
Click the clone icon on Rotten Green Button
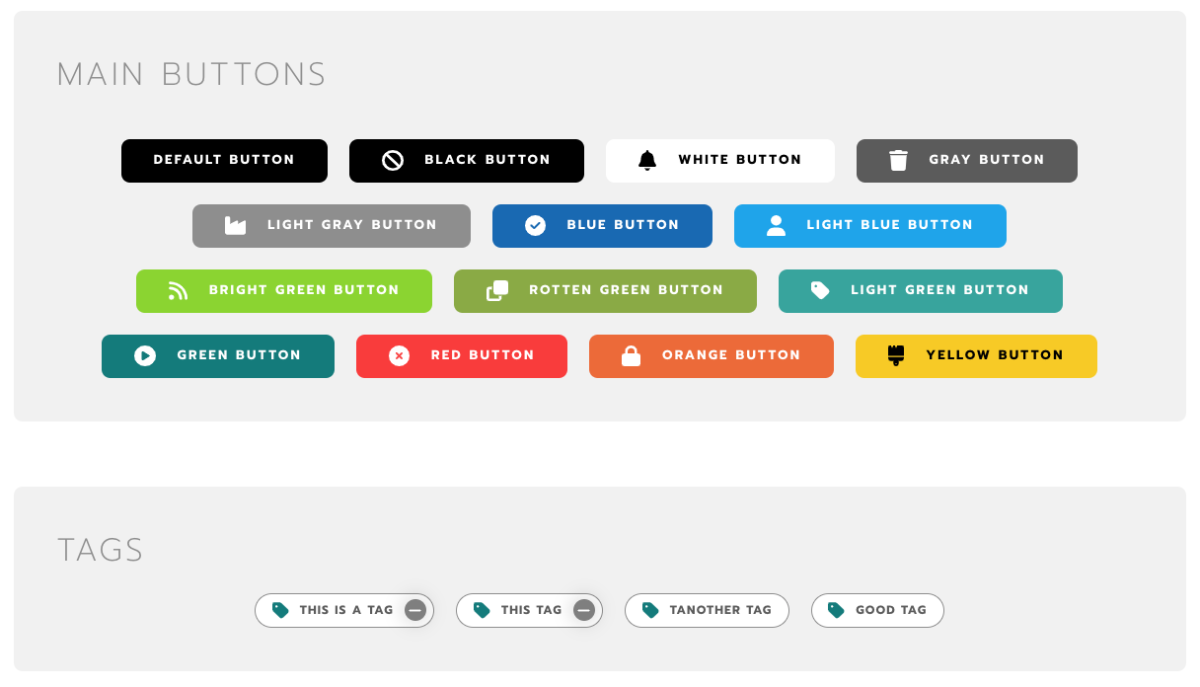coord(497,290)
